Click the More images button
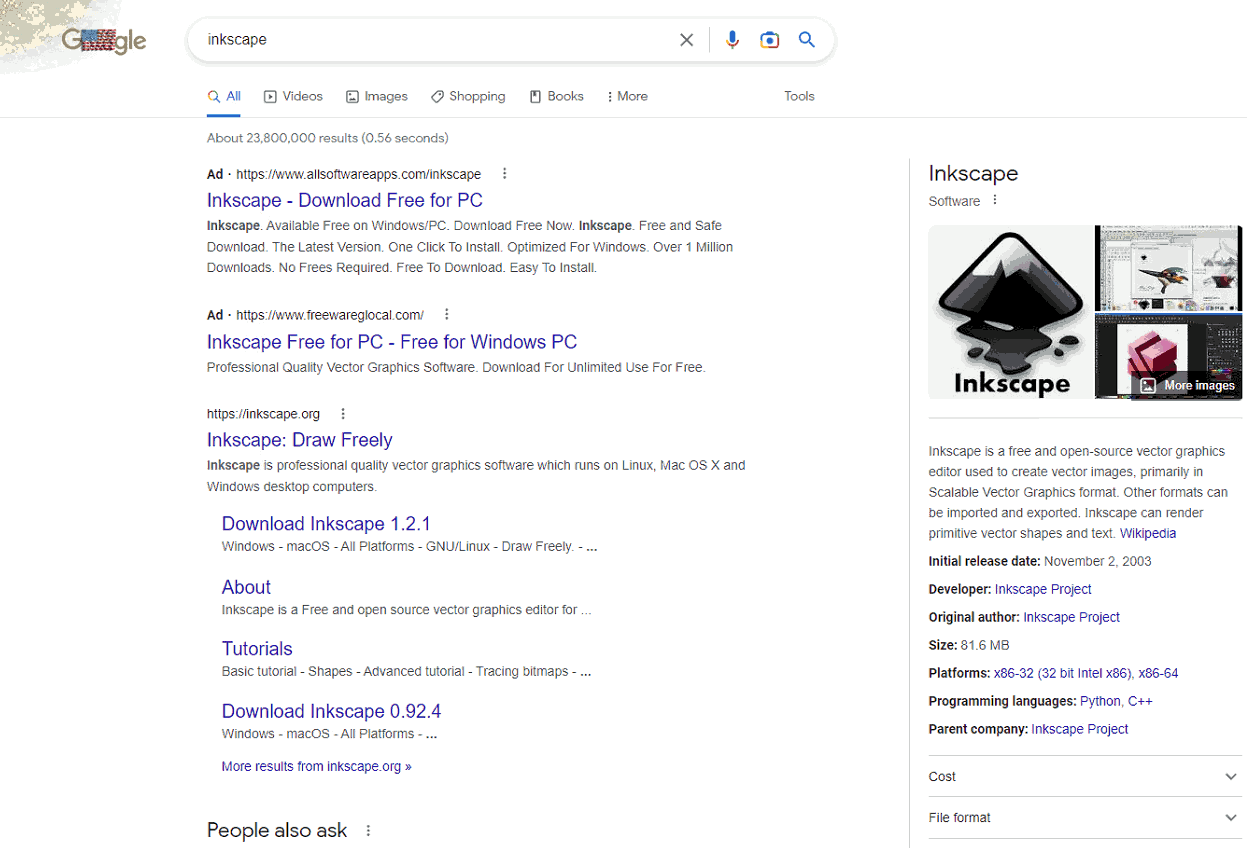The image size is (1247, 848). [1188, 385]
